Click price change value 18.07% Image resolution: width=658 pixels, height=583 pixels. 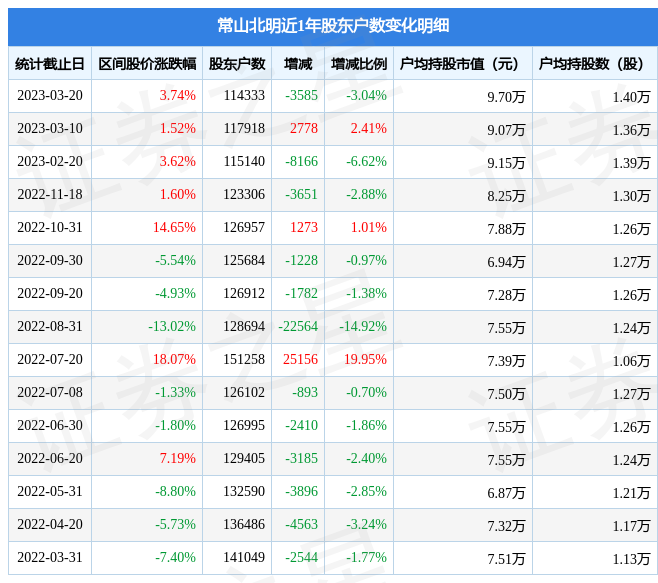point(174,359)
